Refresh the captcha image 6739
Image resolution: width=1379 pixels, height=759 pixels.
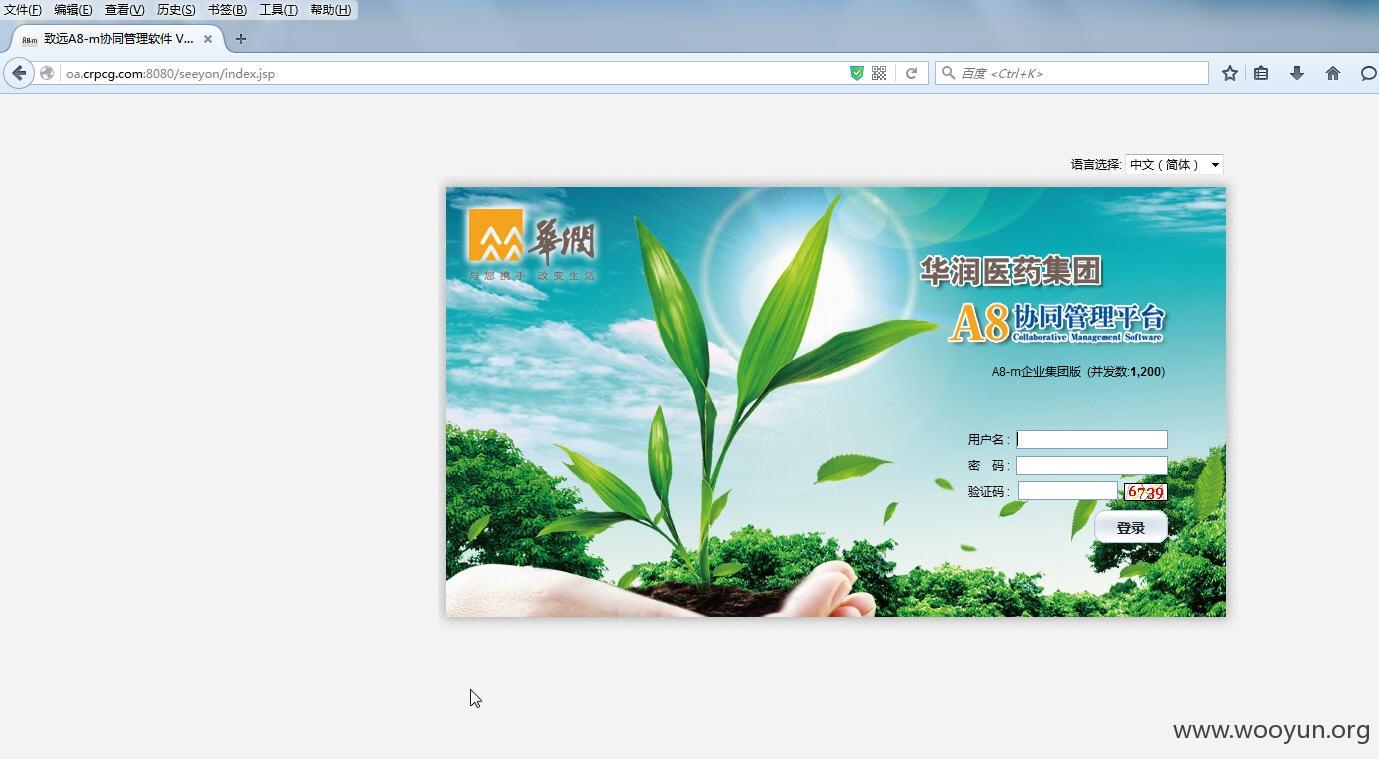pyautogui.click(x=1146, y=492)
